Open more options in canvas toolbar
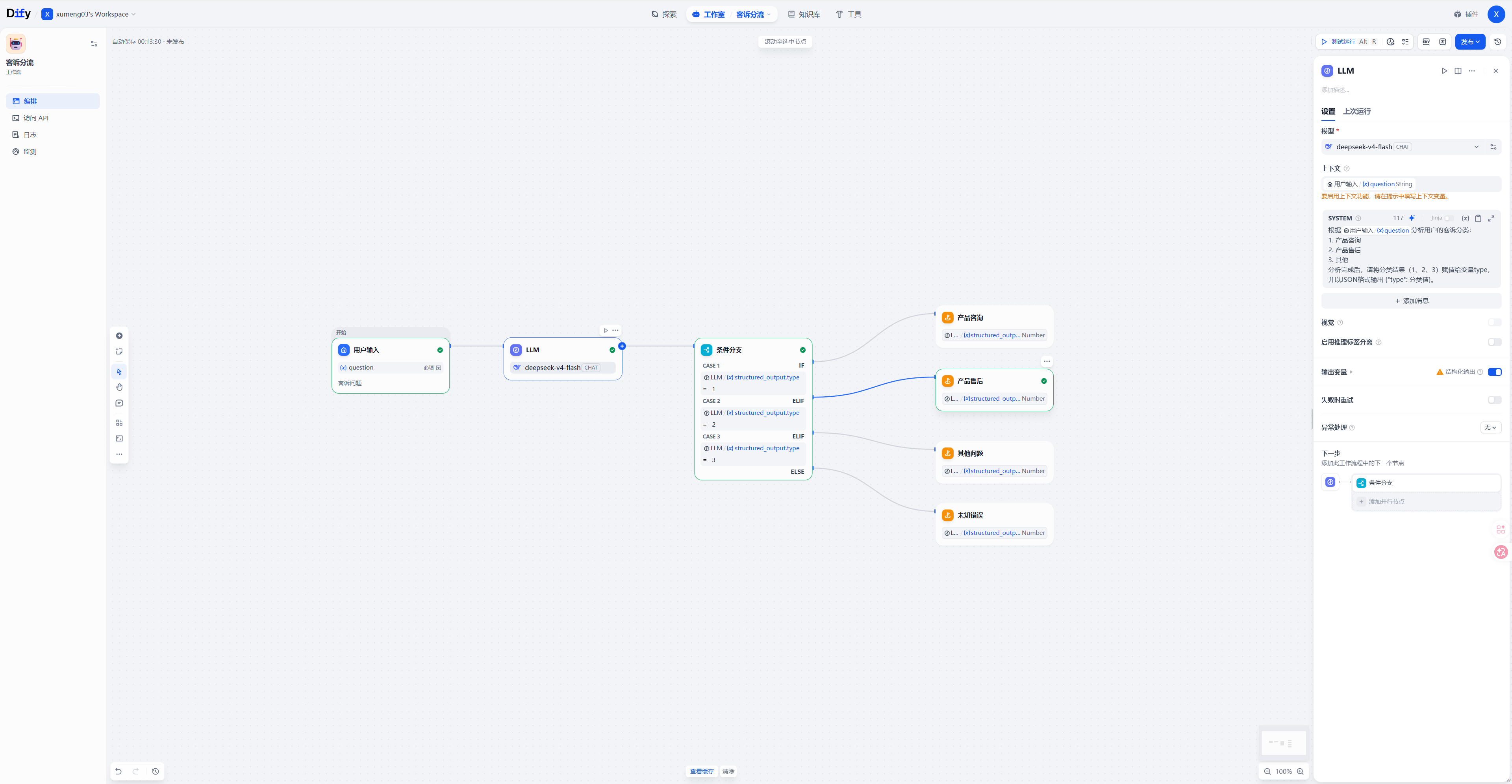 pos(119,454)
